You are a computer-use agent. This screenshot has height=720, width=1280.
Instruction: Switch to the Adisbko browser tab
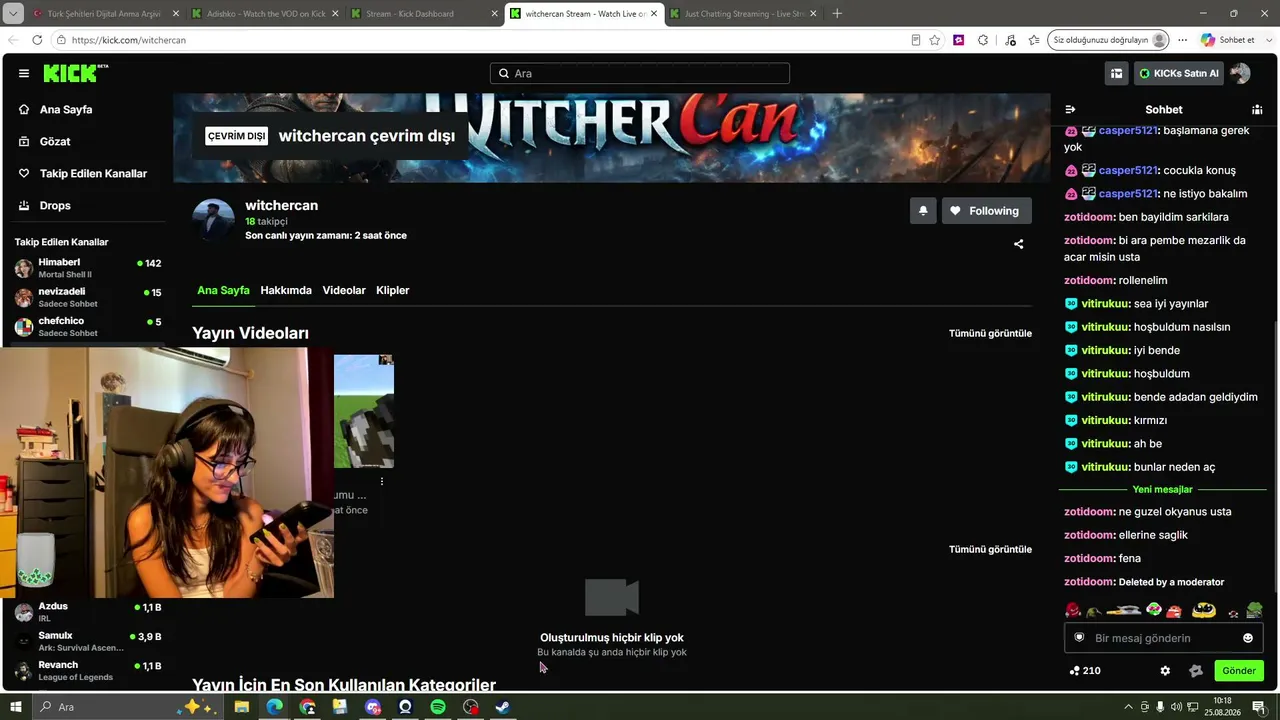click(265, 14)
